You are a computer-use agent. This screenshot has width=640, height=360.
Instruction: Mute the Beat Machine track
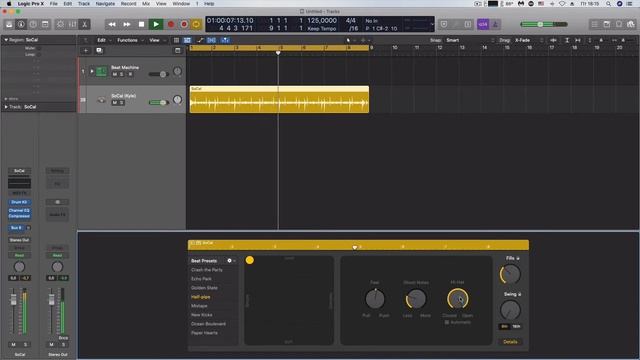(x=115, y=74)
